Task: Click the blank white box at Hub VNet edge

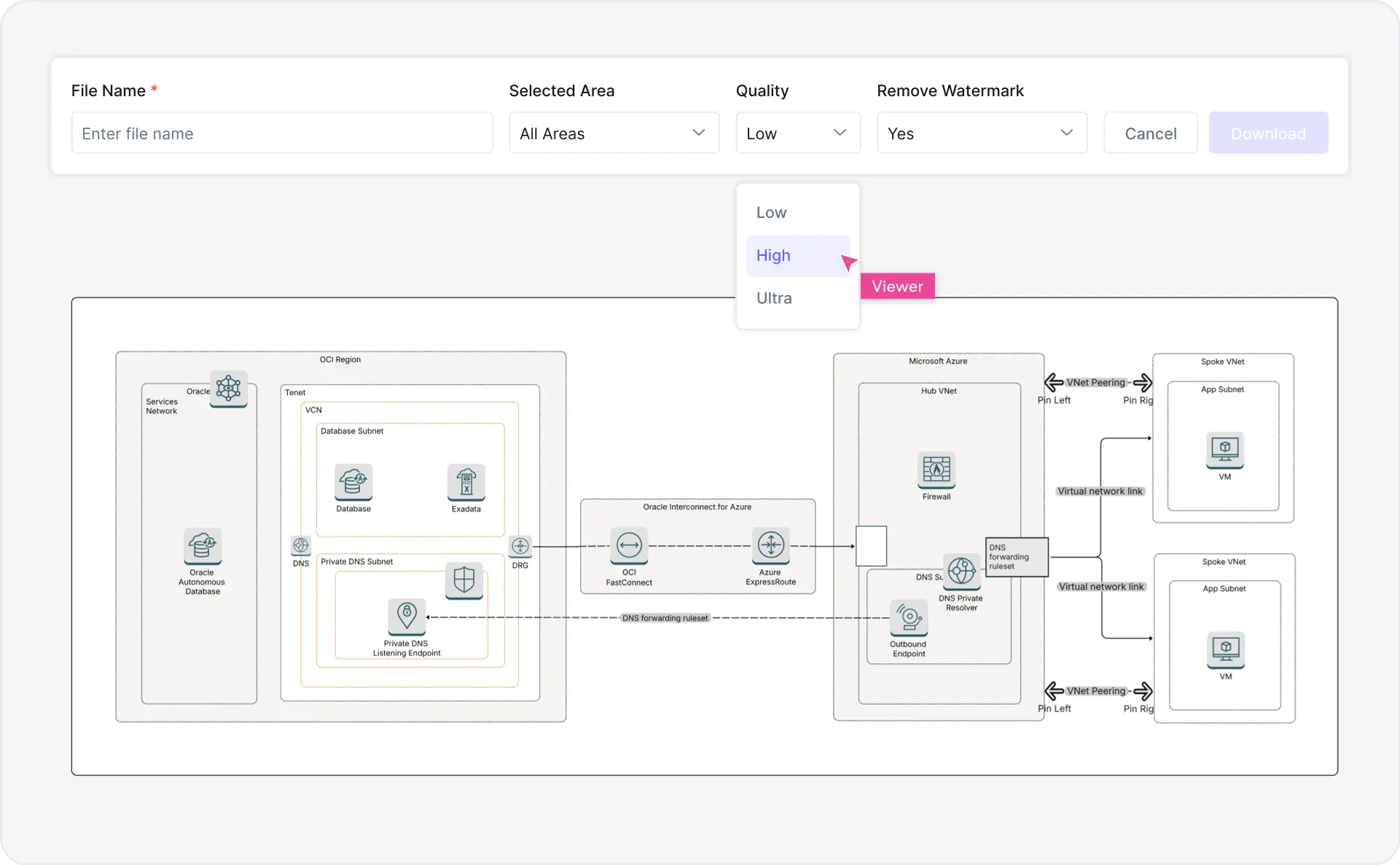Action: point(871,546)
